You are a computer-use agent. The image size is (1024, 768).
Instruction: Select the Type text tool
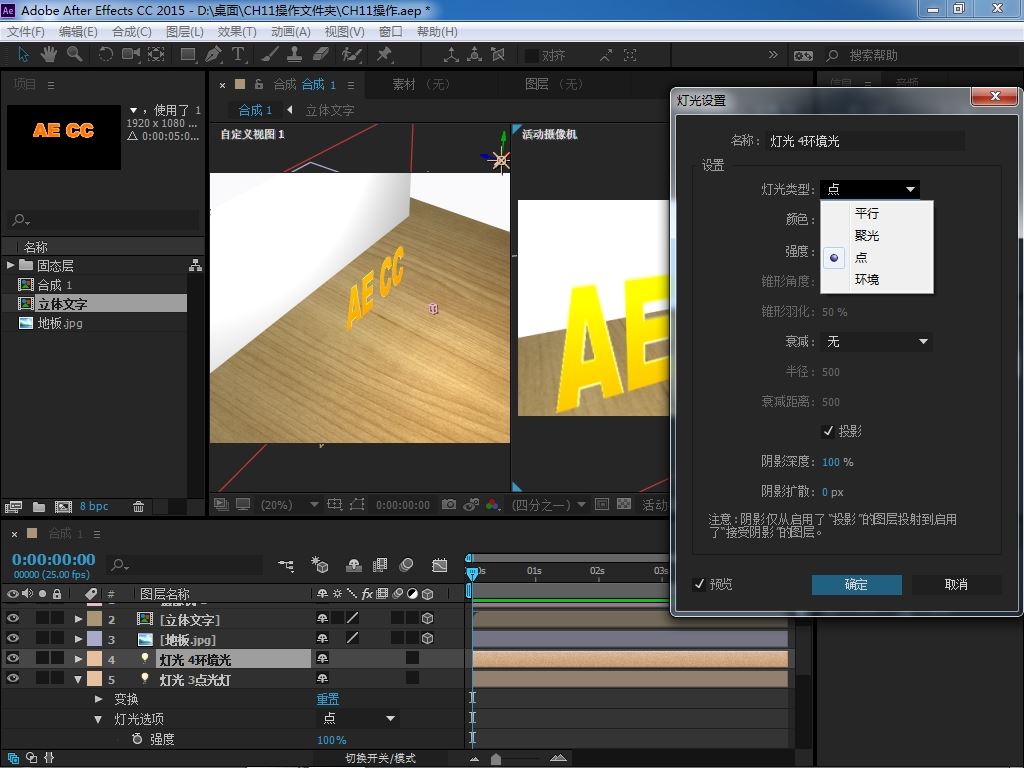[x=238, y=55]
